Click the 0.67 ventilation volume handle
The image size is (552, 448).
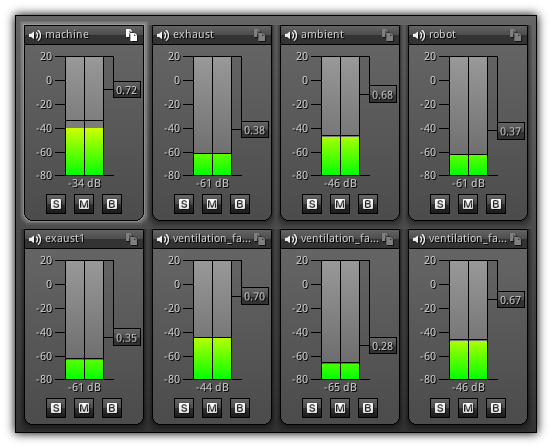coord(511,300)
